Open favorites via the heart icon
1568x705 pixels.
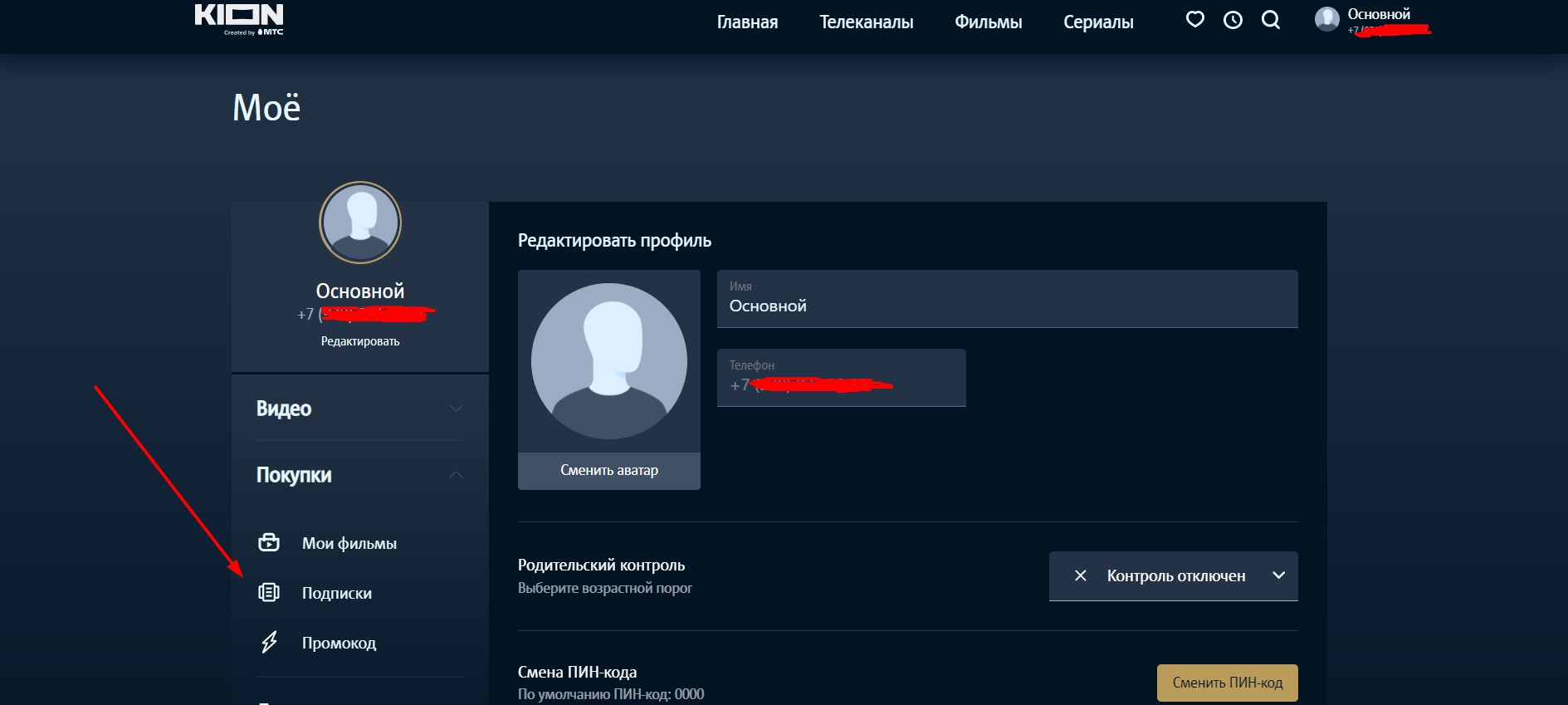tap(1194, 20)
